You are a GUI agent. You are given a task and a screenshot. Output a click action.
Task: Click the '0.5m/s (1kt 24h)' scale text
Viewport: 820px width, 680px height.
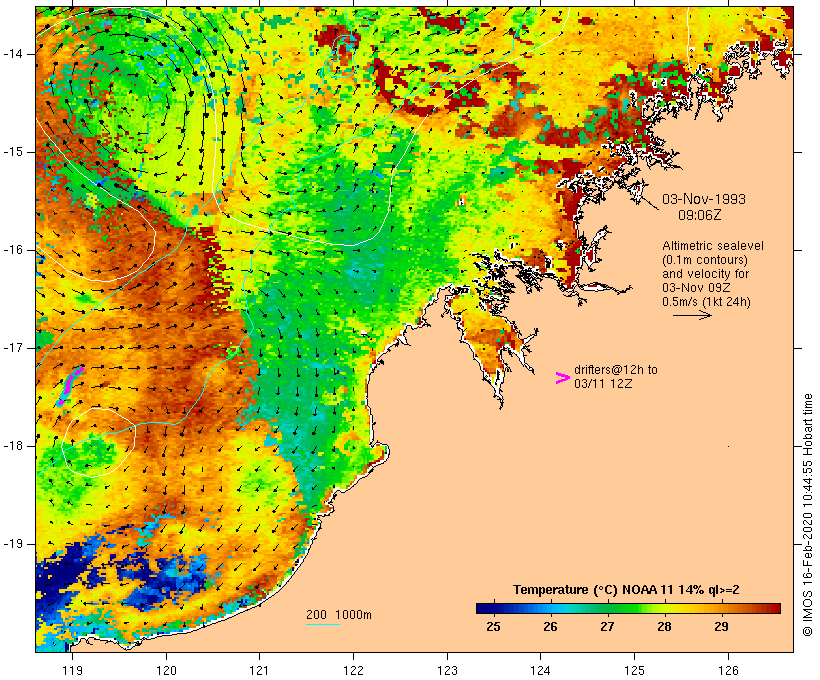[x=706, y=302]
